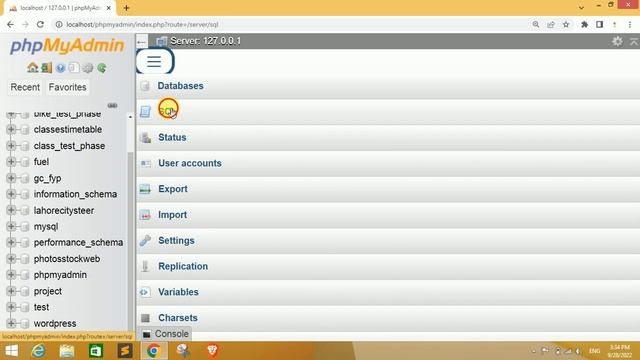Viewport: 640px width, 360px height.
Task: Share this page icon in address bar
Action: (x=551, y=24)
